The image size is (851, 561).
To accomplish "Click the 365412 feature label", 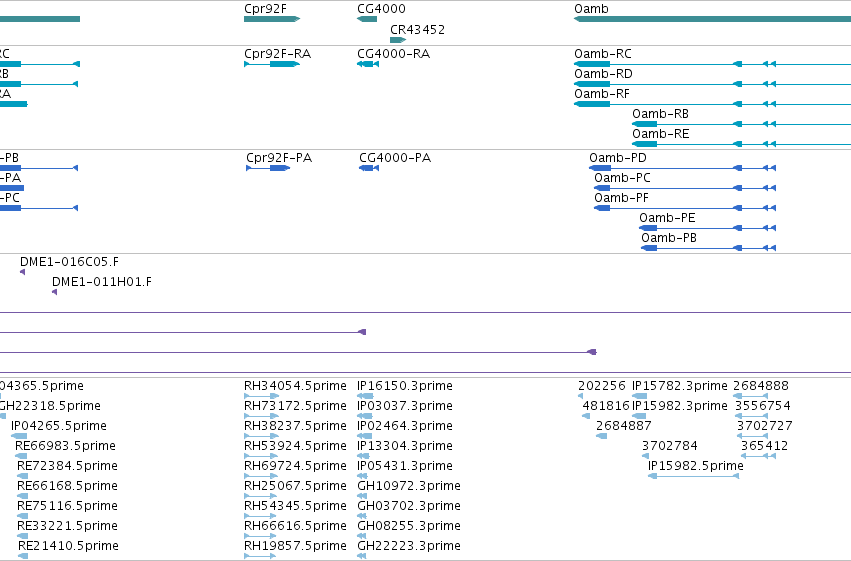I will point(764,446).
